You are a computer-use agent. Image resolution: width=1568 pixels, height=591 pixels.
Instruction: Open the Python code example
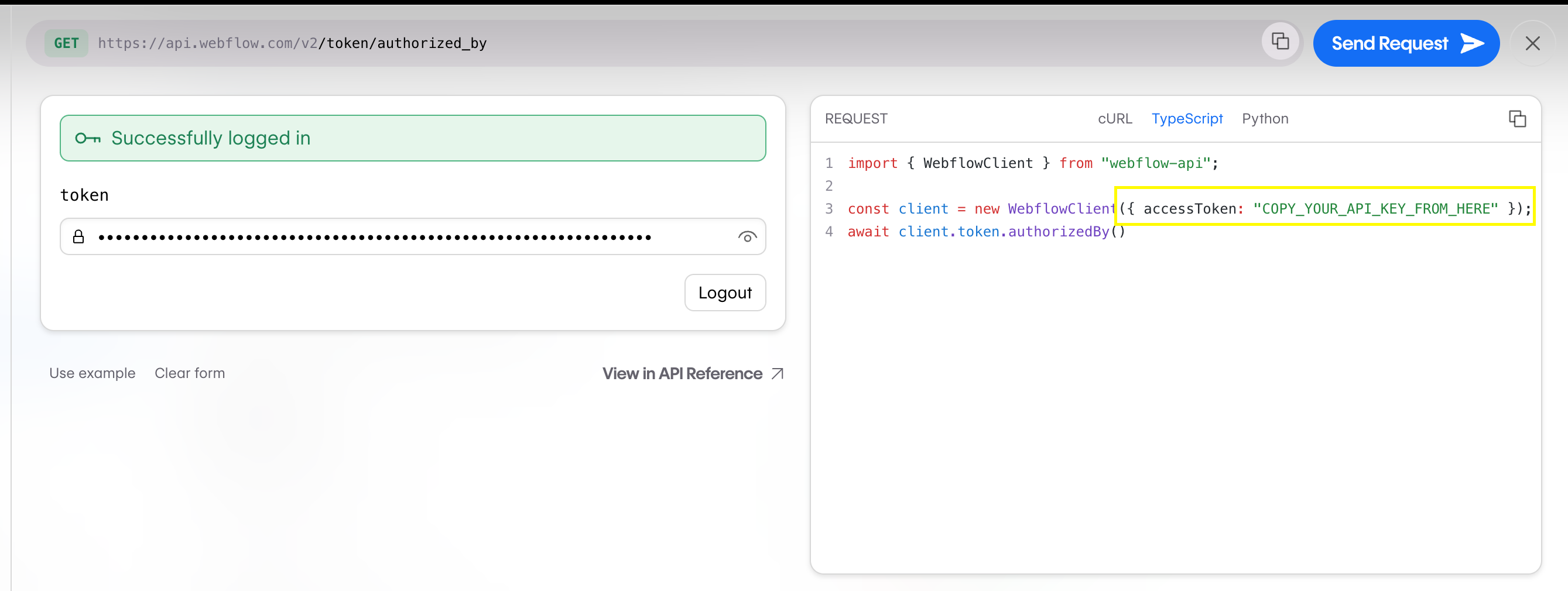pyautogui.click(x=1265, y=119)
